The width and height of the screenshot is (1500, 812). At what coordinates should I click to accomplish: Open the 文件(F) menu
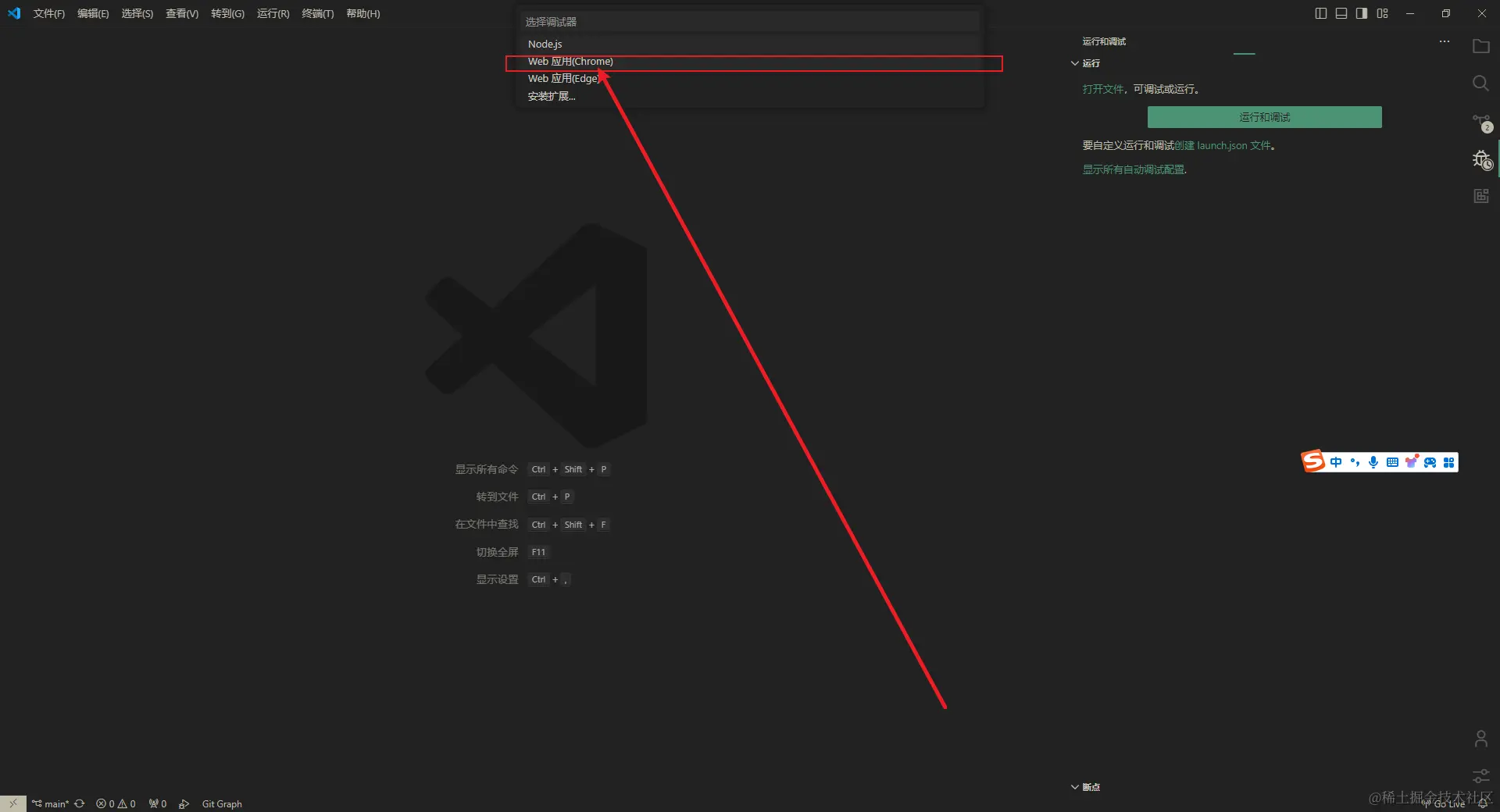[x=49, y=13]
